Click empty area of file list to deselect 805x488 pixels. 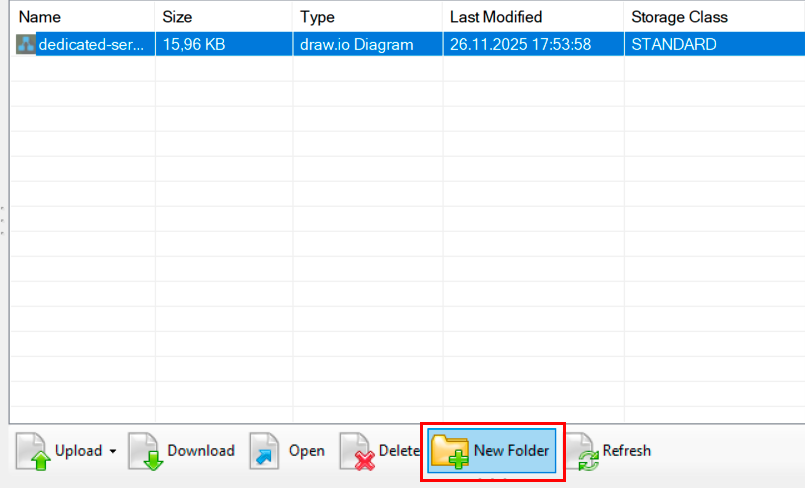[400, 250]
